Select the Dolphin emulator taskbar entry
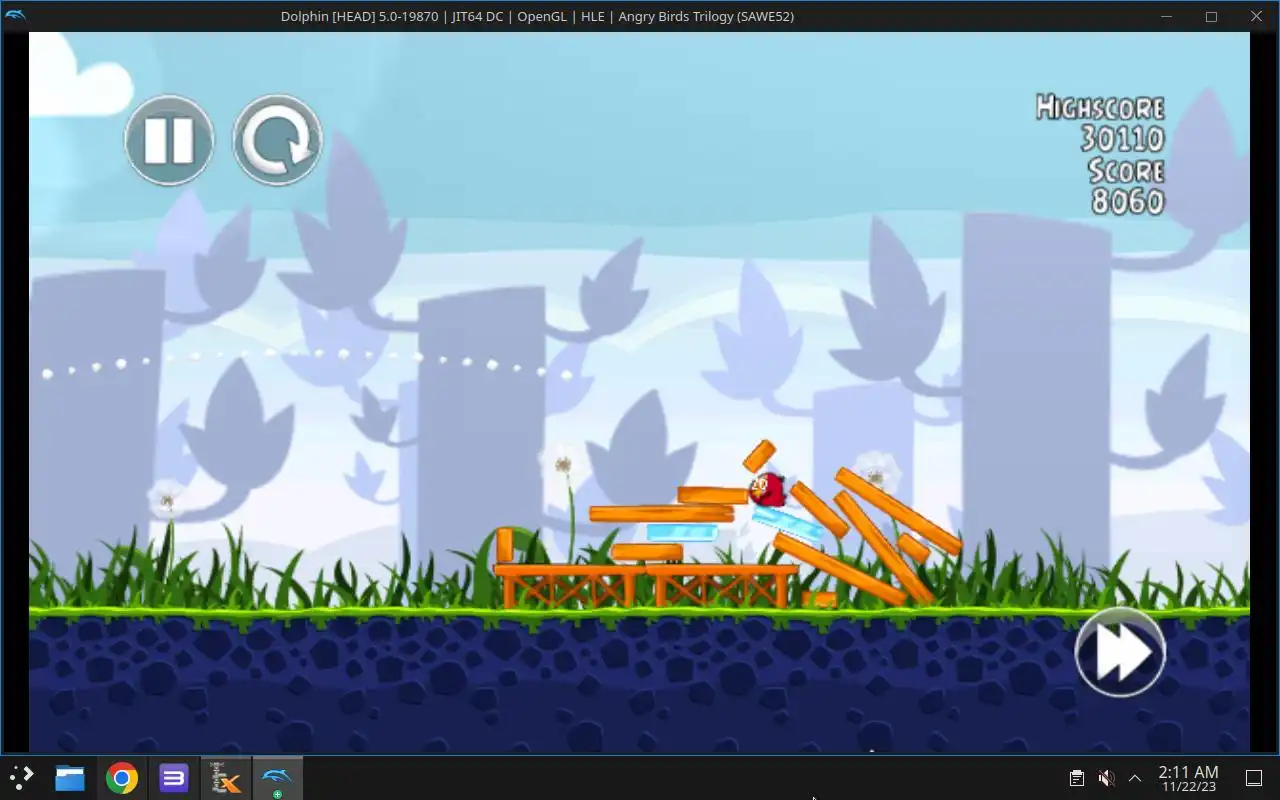This screenshot has height=800, width=1280. pyautogui.click(x=277, y=778)
